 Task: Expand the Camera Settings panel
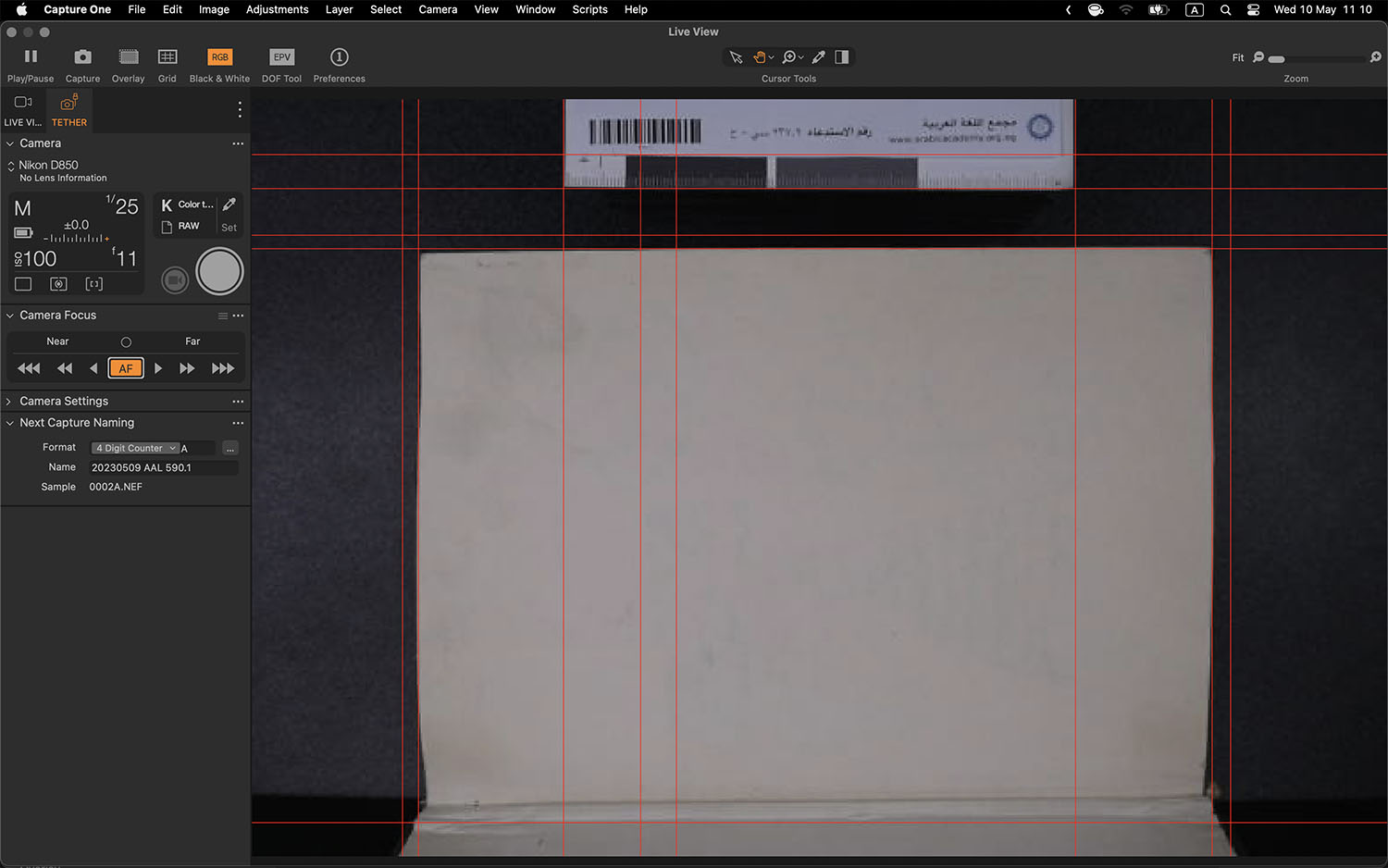pos(9,402)
